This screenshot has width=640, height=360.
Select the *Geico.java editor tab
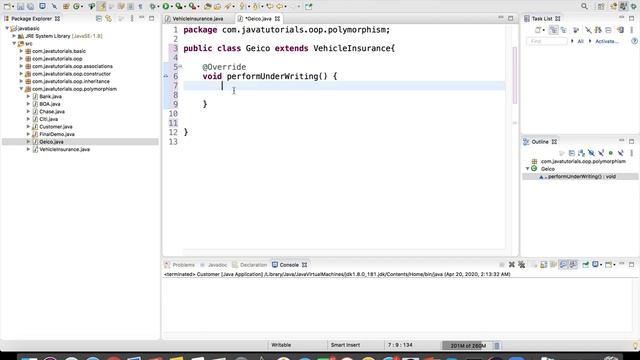coord(258,19)
